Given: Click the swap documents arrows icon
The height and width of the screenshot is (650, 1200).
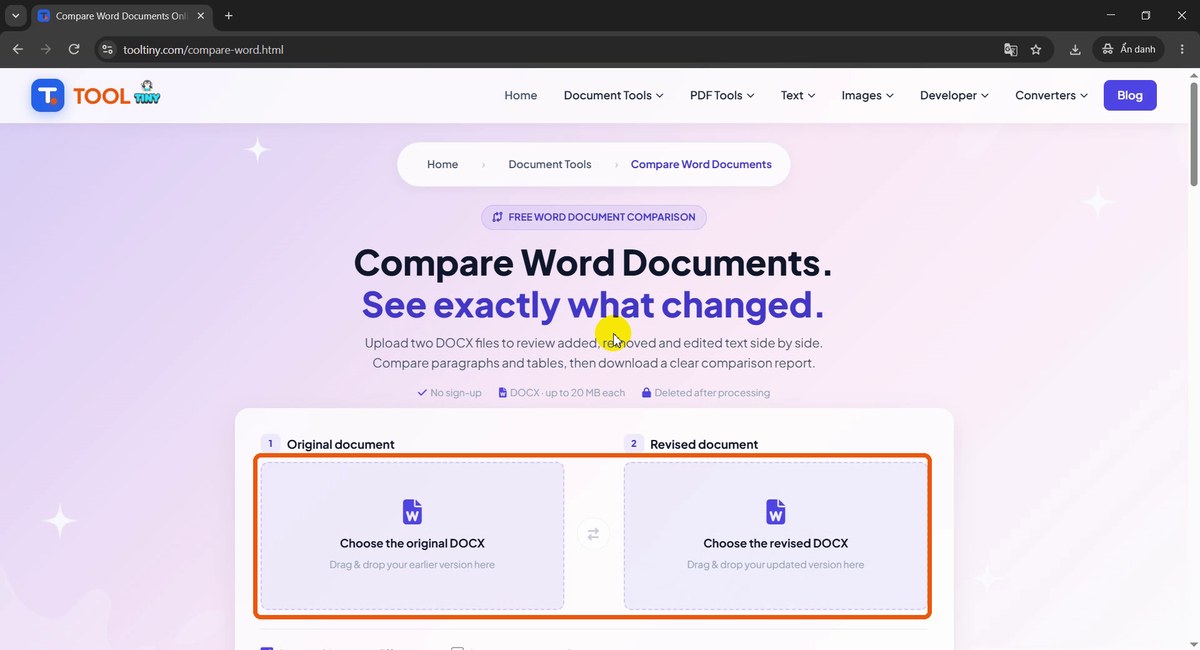Looking at the screenshot, I should [593, 534].
